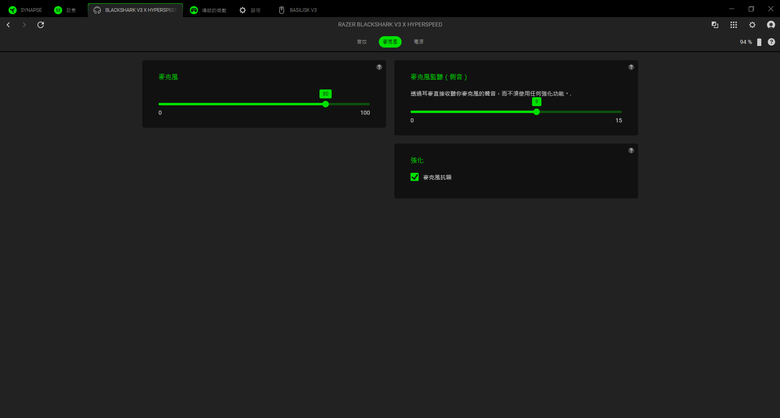Click the battery level icon
This screenshot has height=418, width=780.
[759, 42]
